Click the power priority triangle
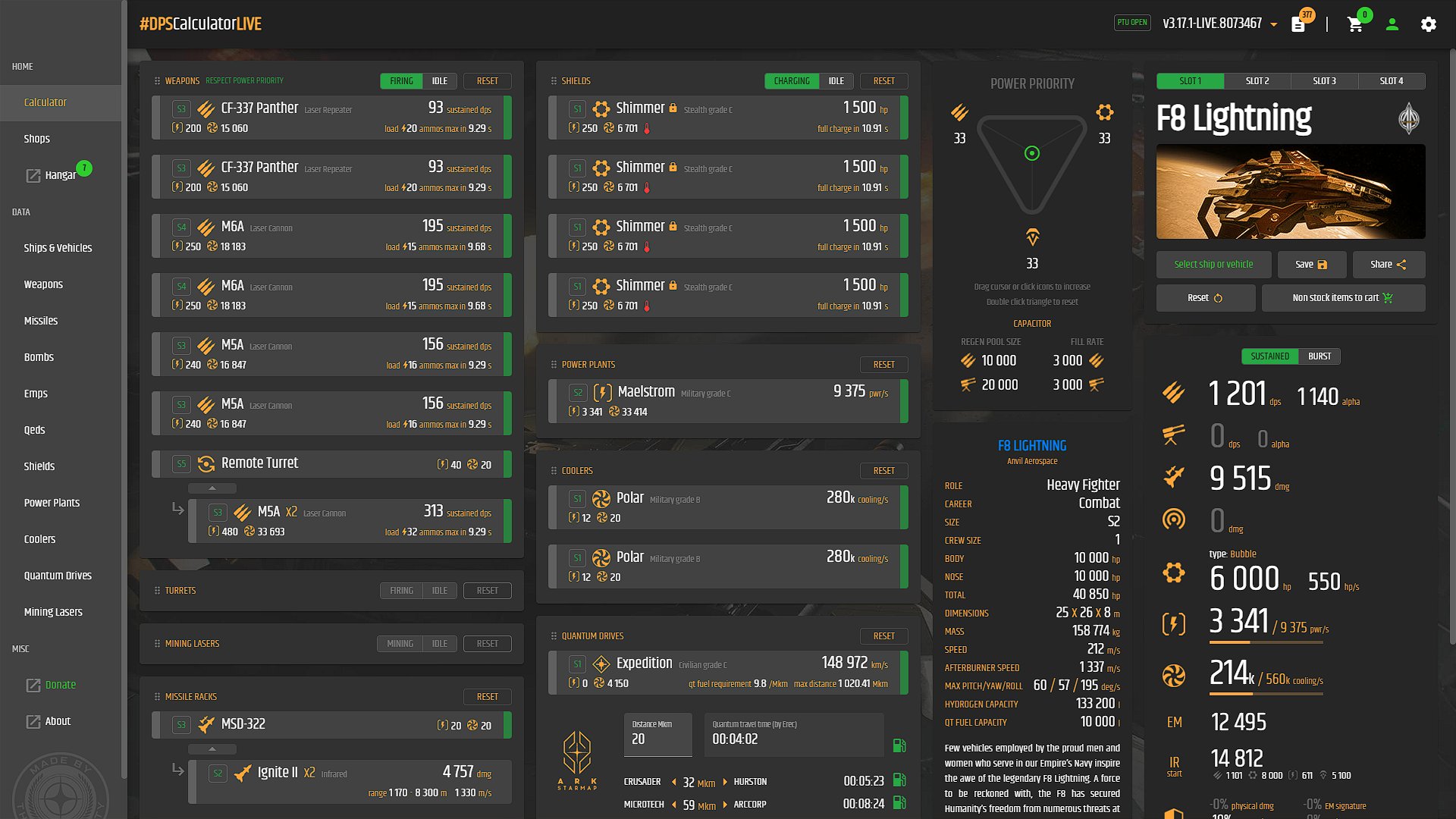Screen dimensions: 1456x819 click(x=1032, y=163)
